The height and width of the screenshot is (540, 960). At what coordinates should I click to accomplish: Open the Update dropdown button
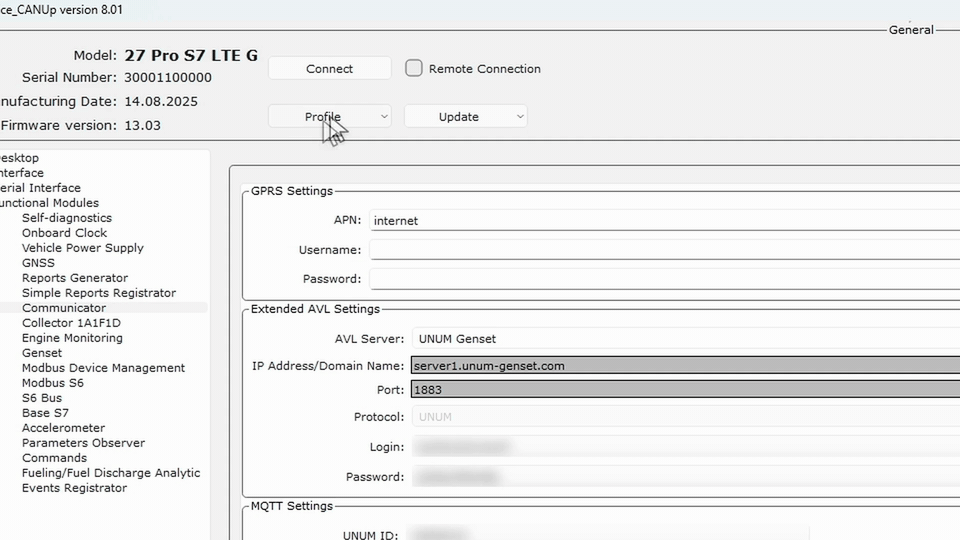(x=465, y=116)
